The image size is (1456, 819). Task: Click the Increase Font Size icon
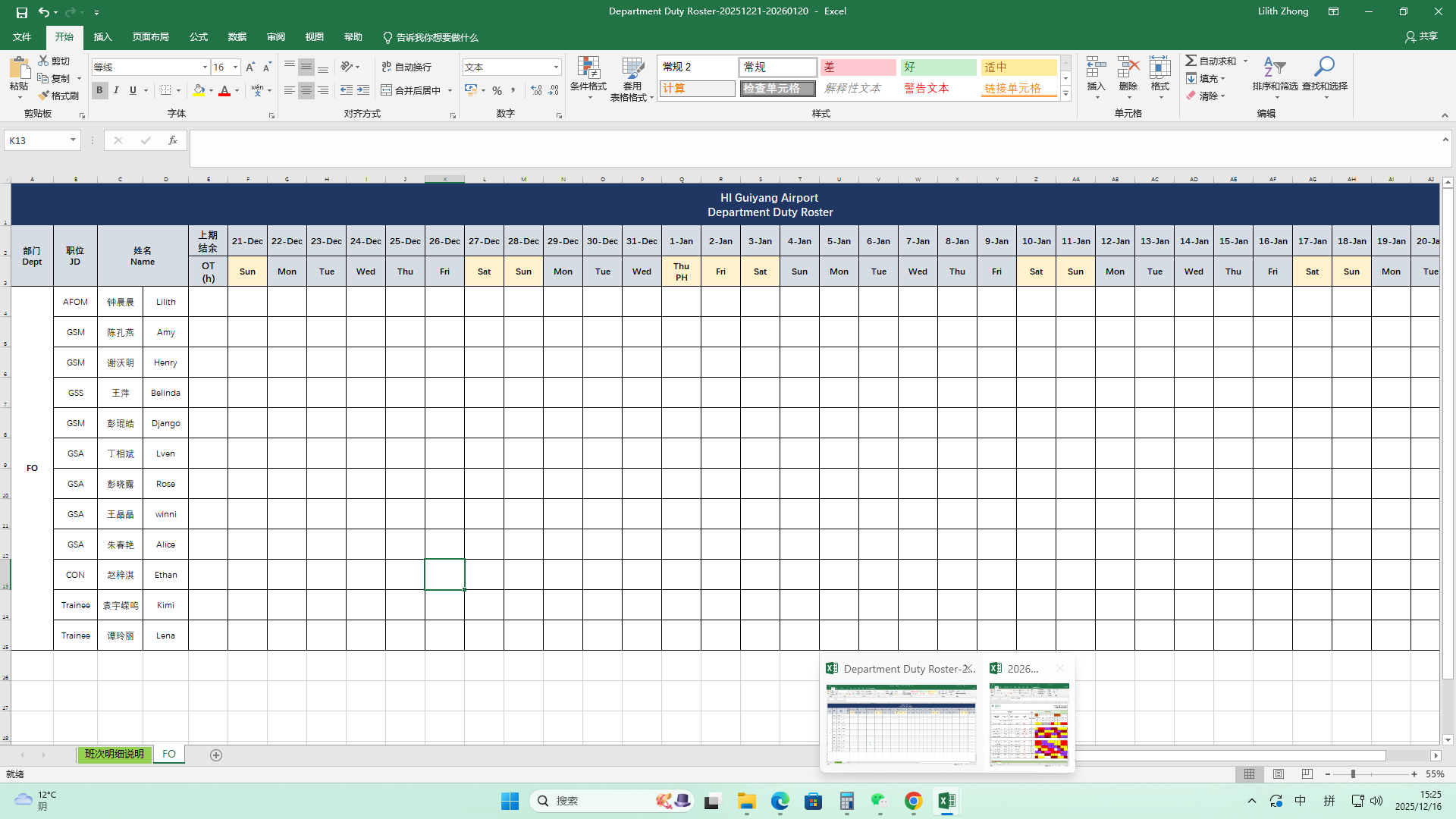250,67
